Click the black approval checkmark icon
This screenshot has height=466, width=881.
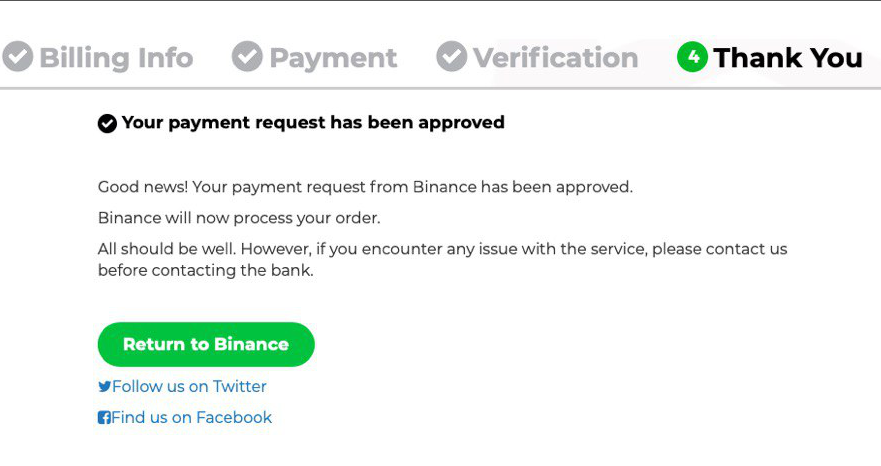(x=107, y=123)
